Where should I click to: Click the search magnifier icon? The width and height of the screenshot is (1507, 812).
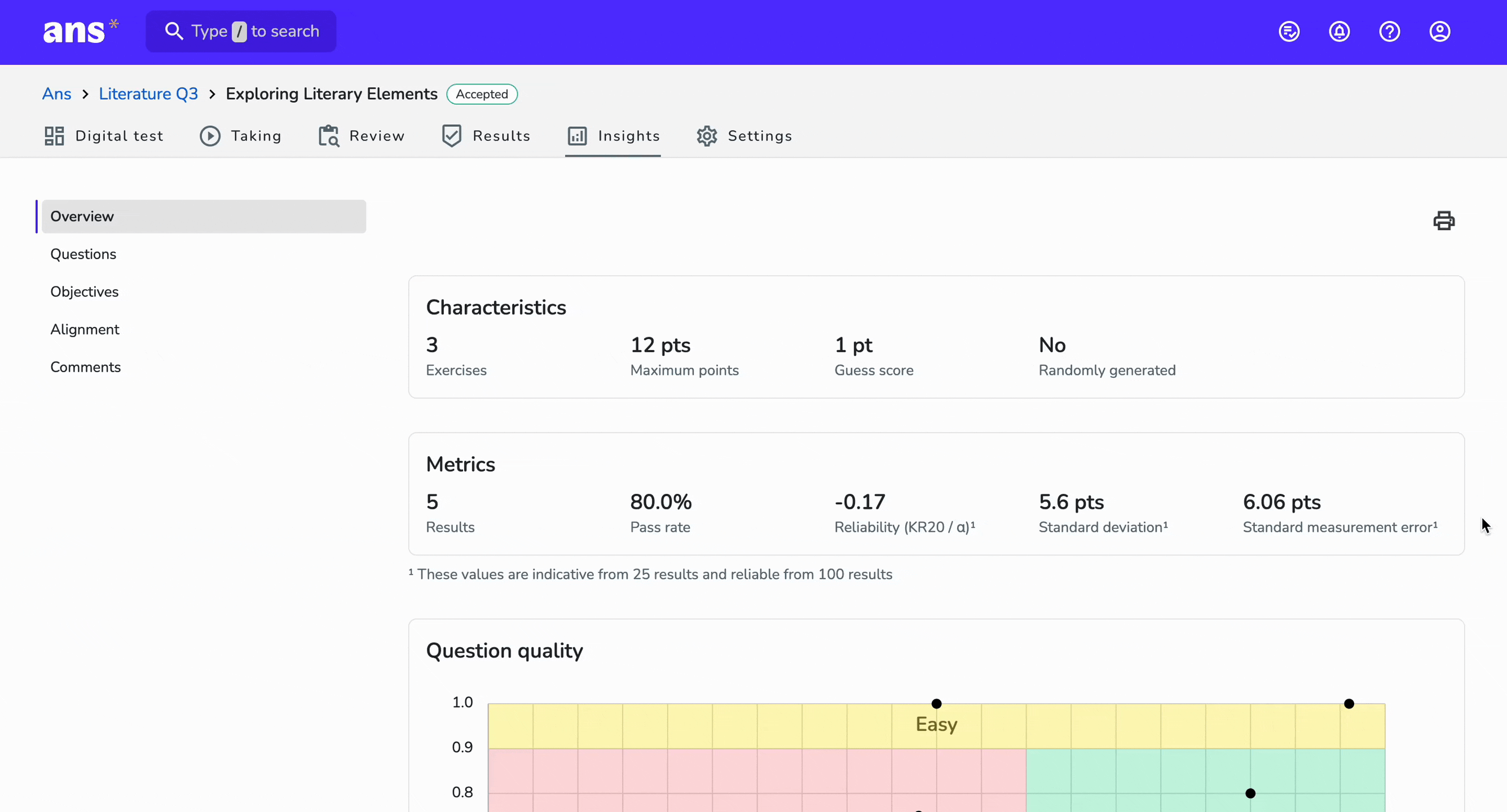tap(173, 31)
